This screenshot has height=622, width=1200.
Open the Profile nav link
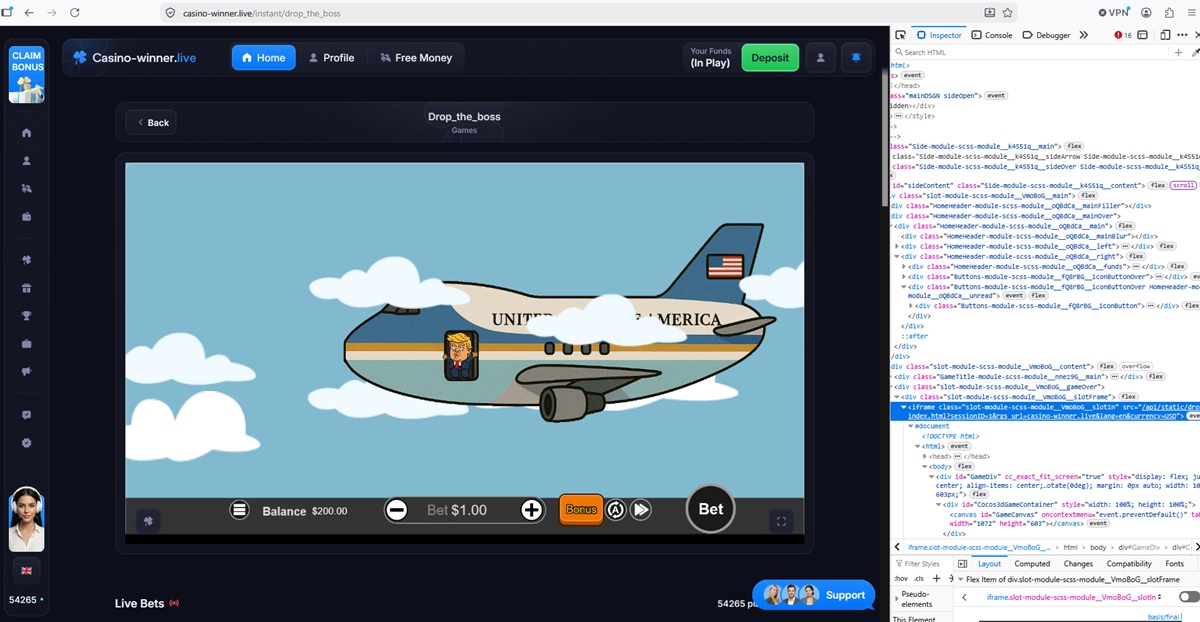(x=331, y=58)
